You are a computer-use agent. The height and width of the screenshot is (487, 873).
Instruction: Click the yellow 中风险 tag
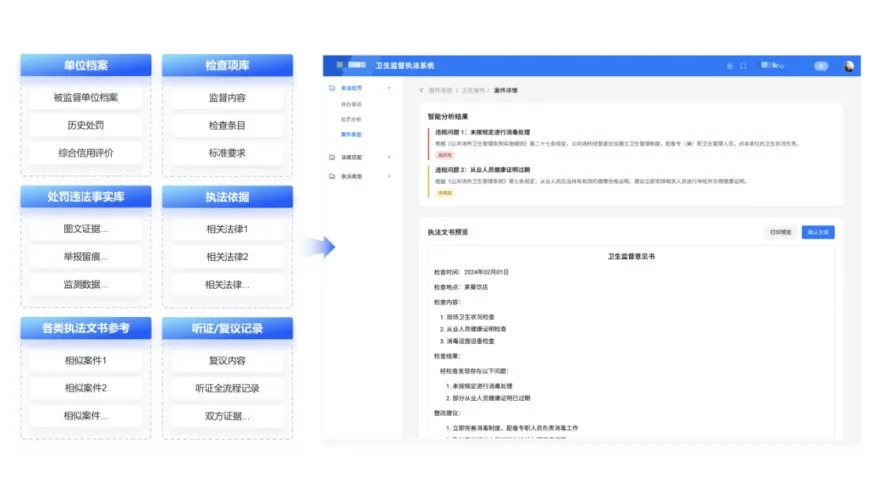pyautogui.click(x=445, y=193)
